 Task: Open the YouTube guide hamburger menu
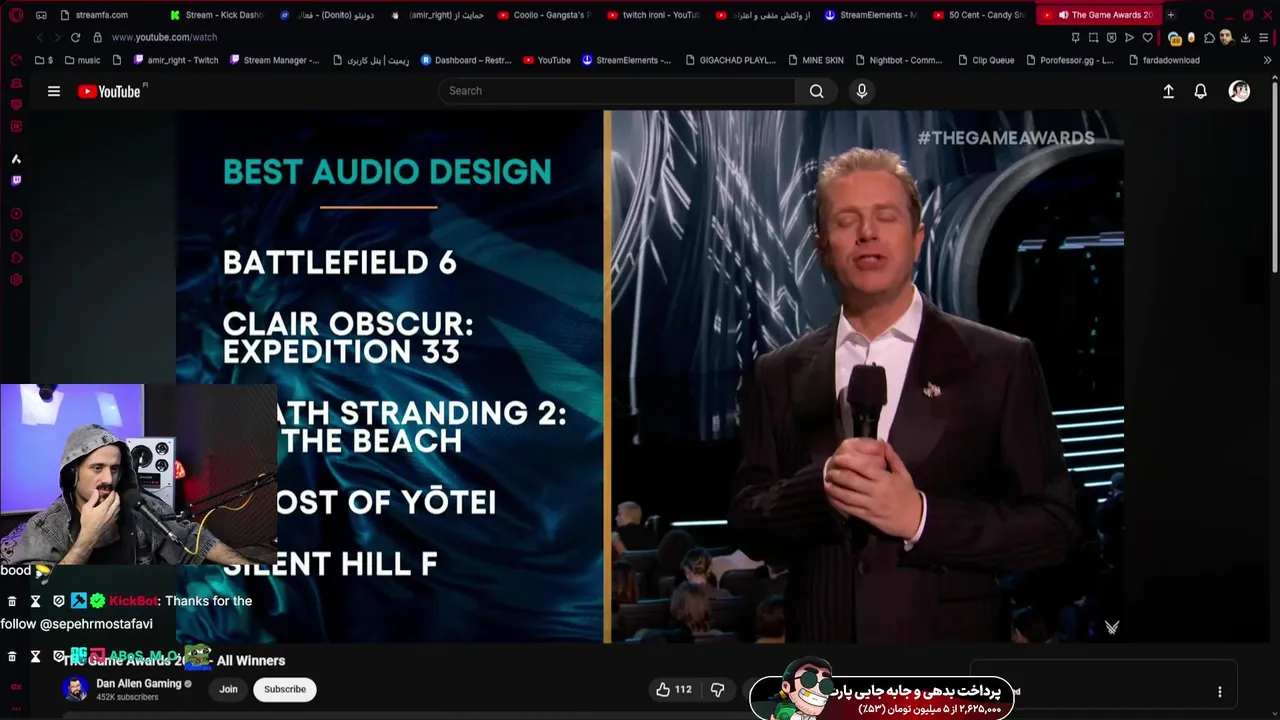pyautogui.click(x=54, y=91)
